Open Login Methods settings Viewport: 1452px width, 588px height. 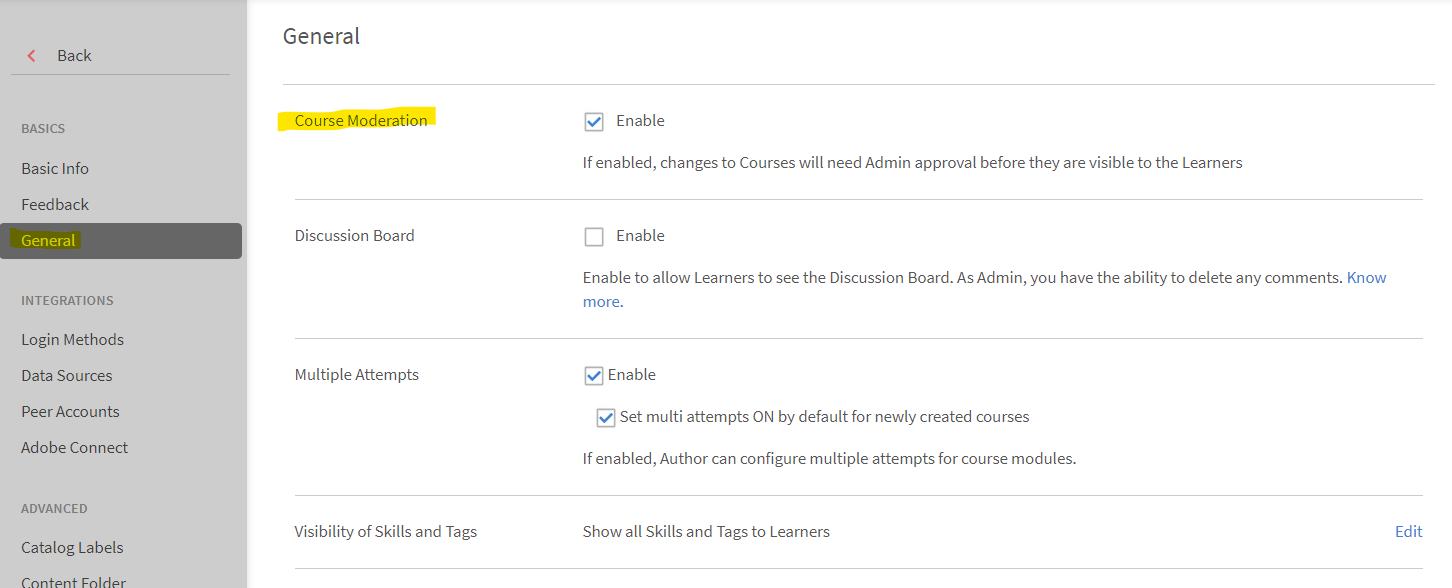click(72, 340)
